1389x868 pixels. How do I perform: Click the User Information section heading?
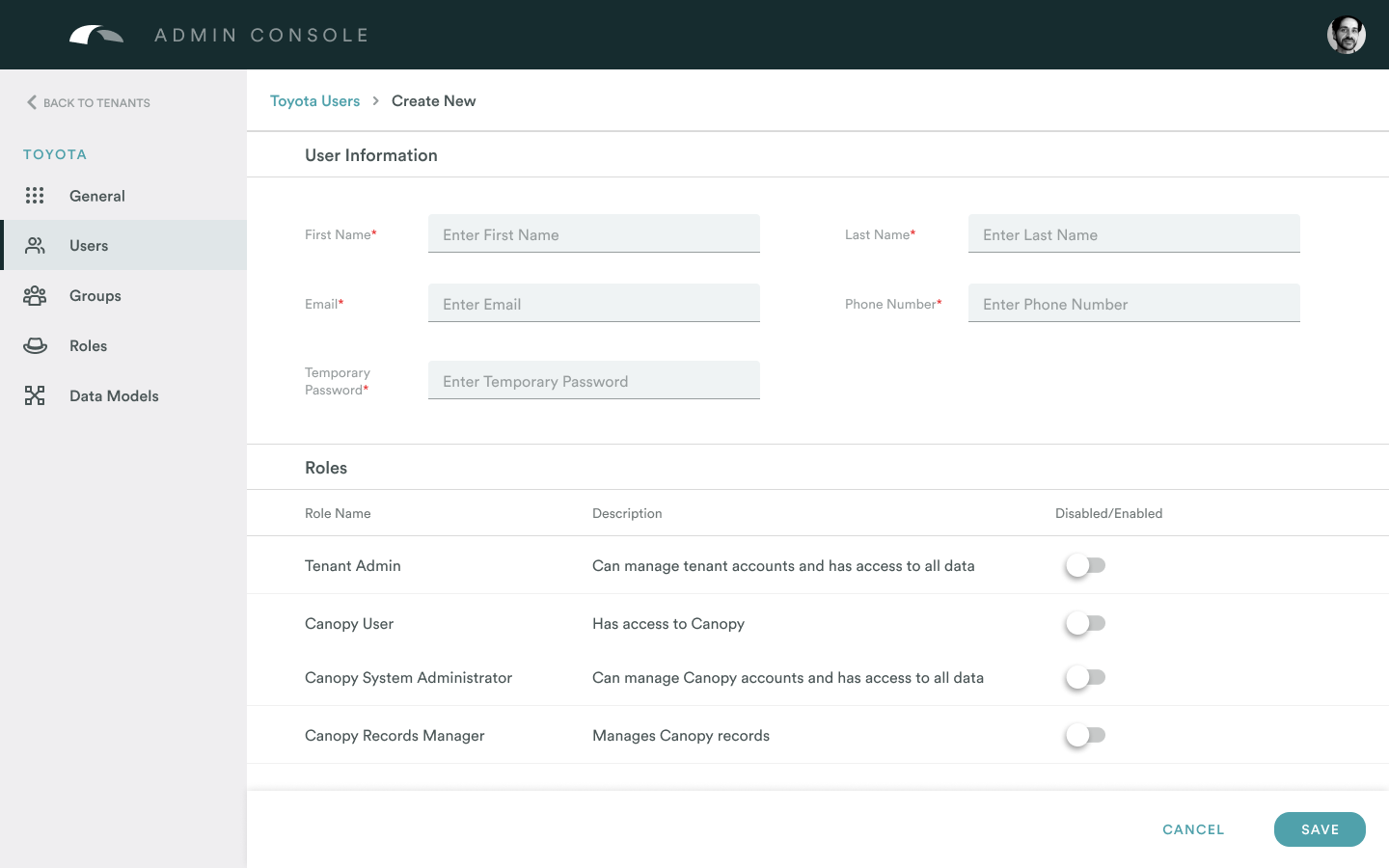click(371, 155)
